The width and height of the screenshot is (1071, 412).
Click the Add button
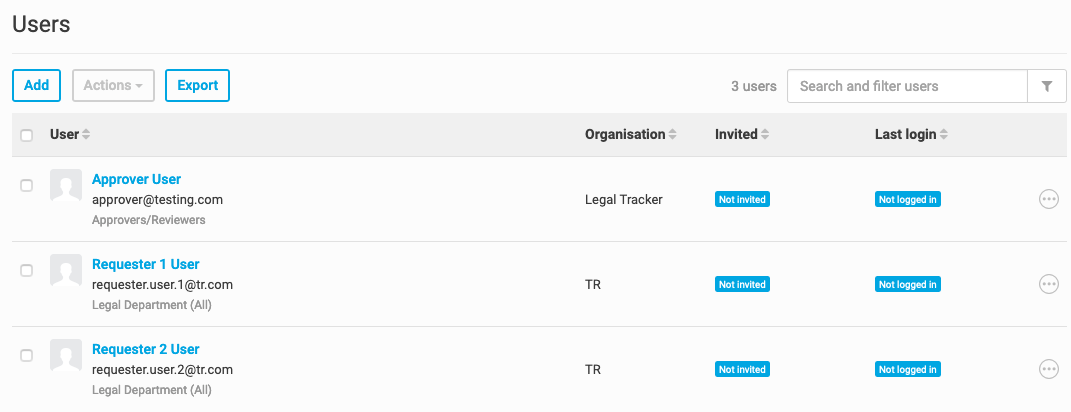(x=36, y=85)
